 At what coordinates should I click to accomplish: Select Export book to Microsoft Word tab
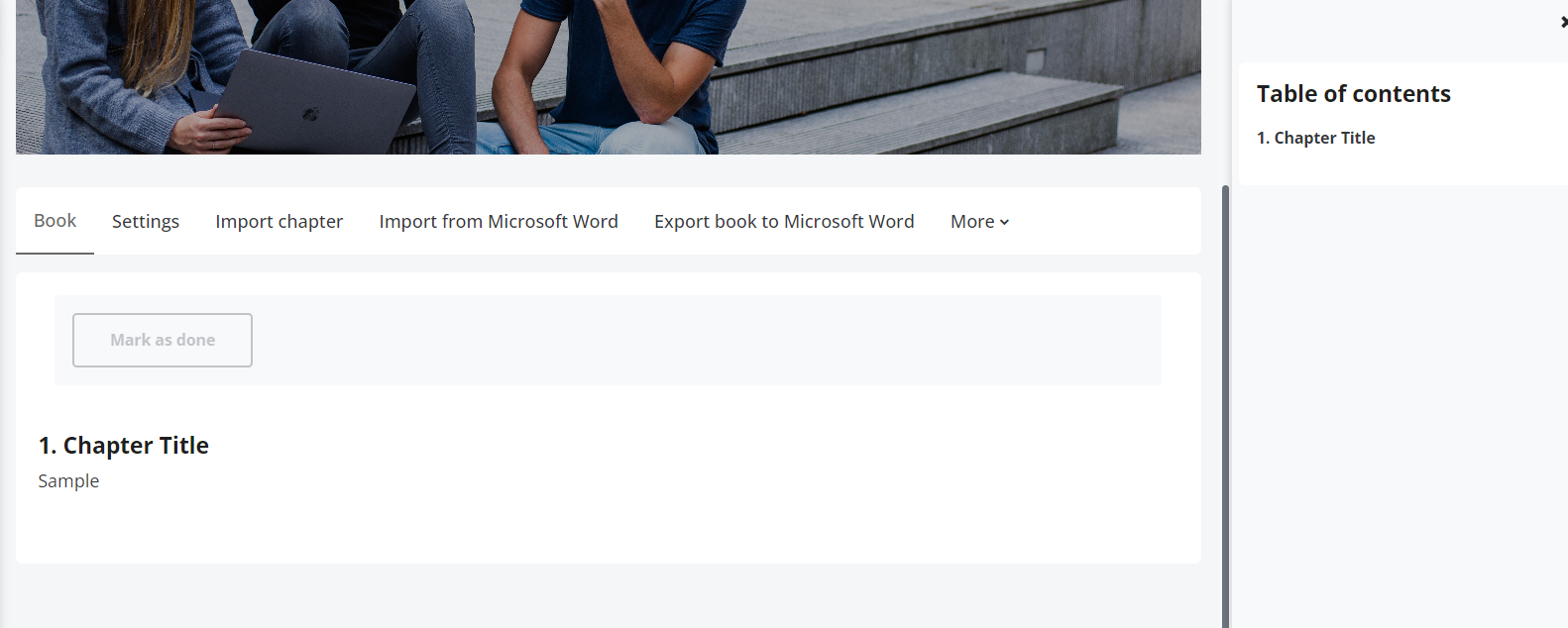pos(784,222)
